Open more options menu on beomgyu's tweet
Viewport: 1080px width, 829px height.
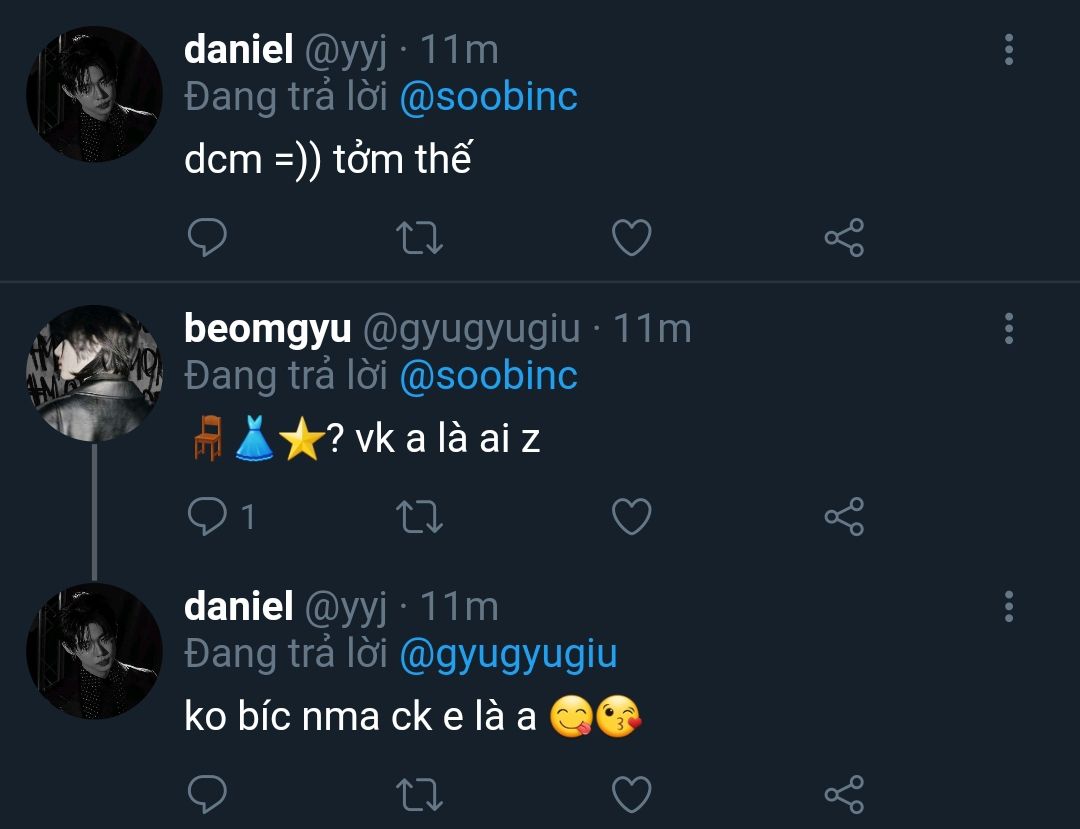pyautogui.click(x=1008, y=328)
